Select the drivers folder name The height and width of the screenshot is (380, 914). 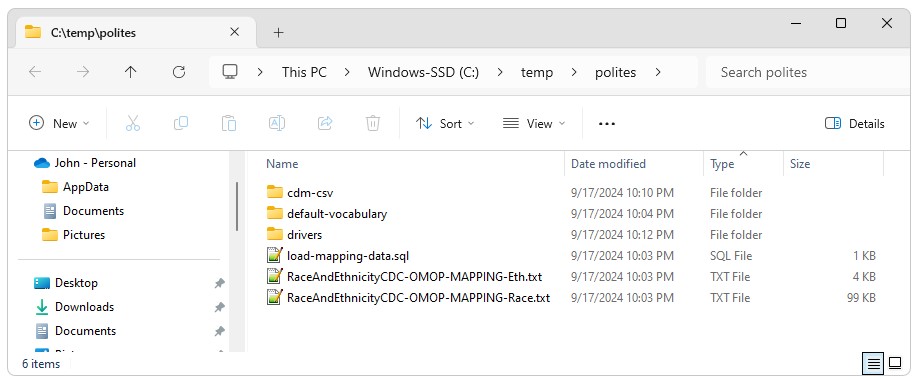tap(304, 234)
